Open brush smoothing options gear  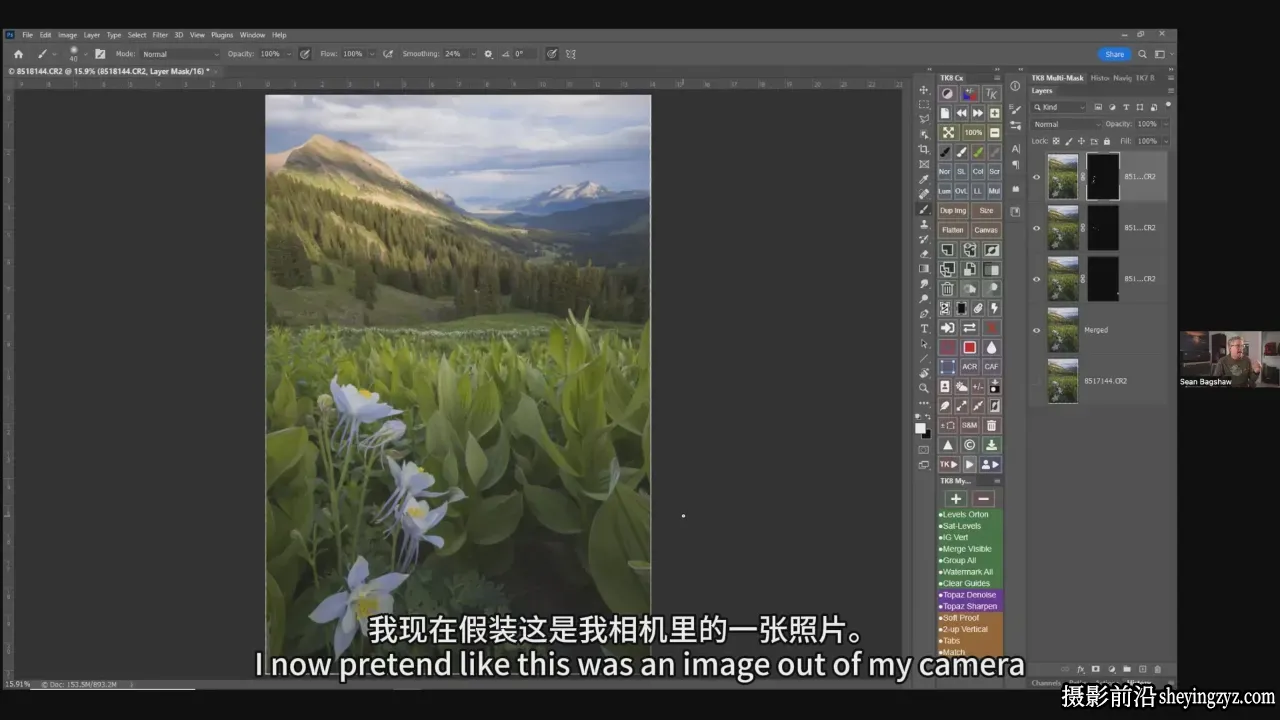[488, 54]
